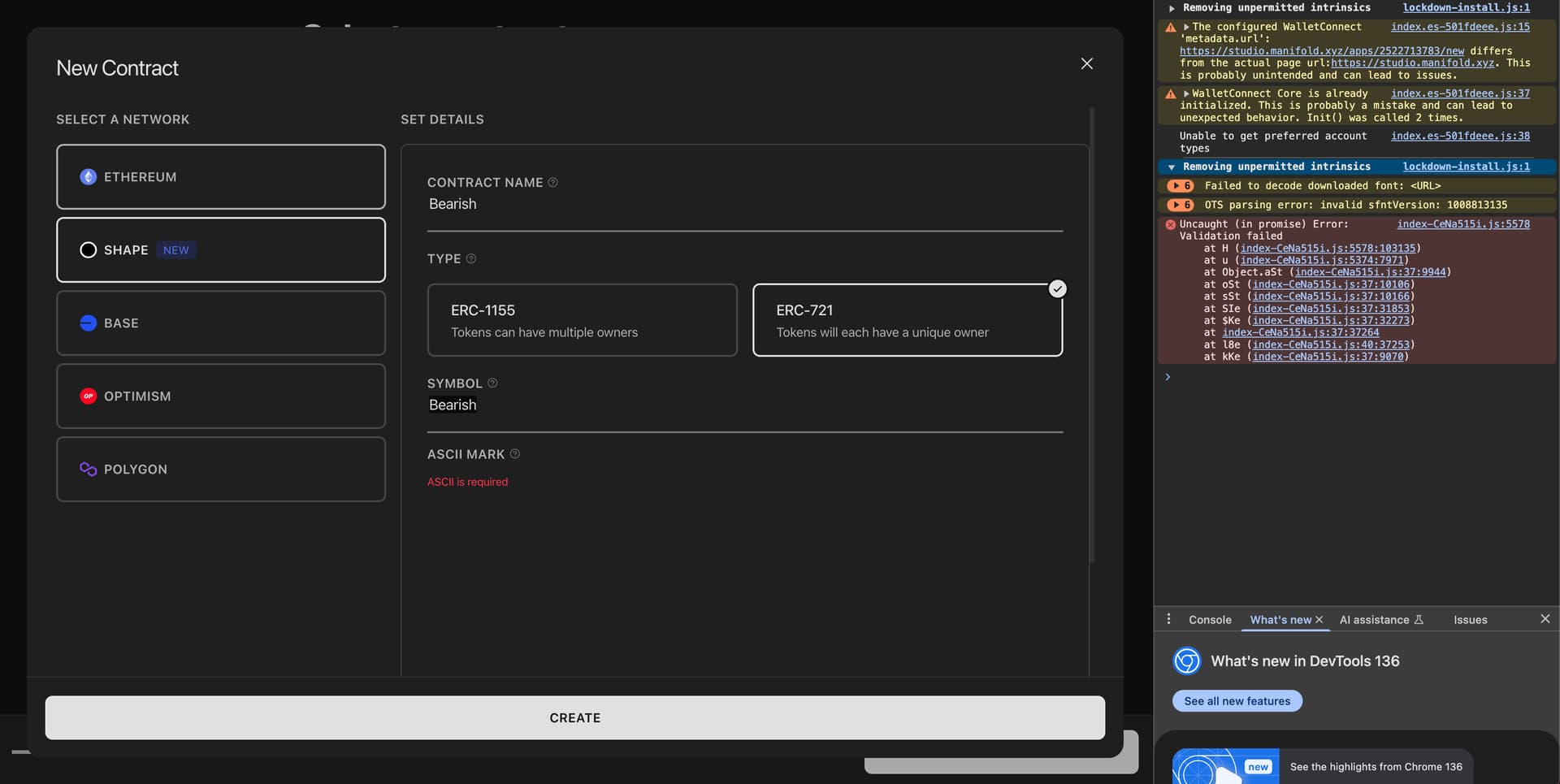Click warning triangle on WalletConnect metadata message

point(1171,28)
